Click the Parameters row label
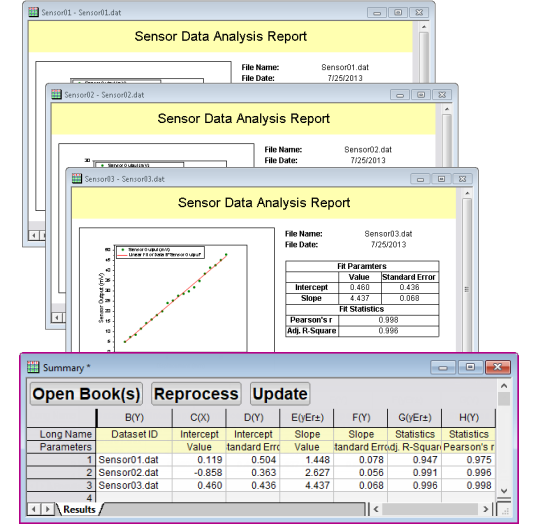 [61, 447]
